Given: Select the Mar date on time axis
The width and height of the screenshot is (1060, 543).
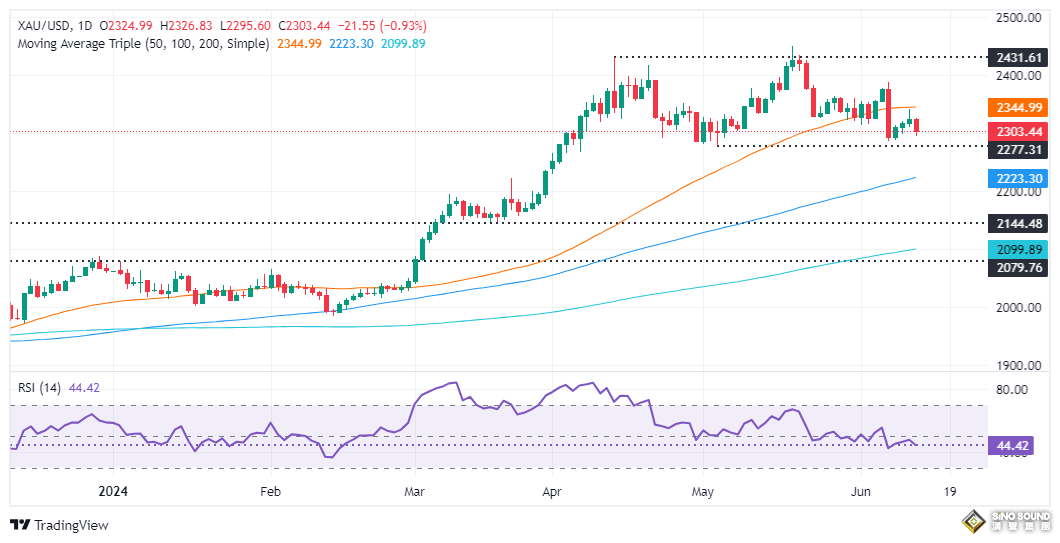Looking at the screenshot, I should 414,492.
